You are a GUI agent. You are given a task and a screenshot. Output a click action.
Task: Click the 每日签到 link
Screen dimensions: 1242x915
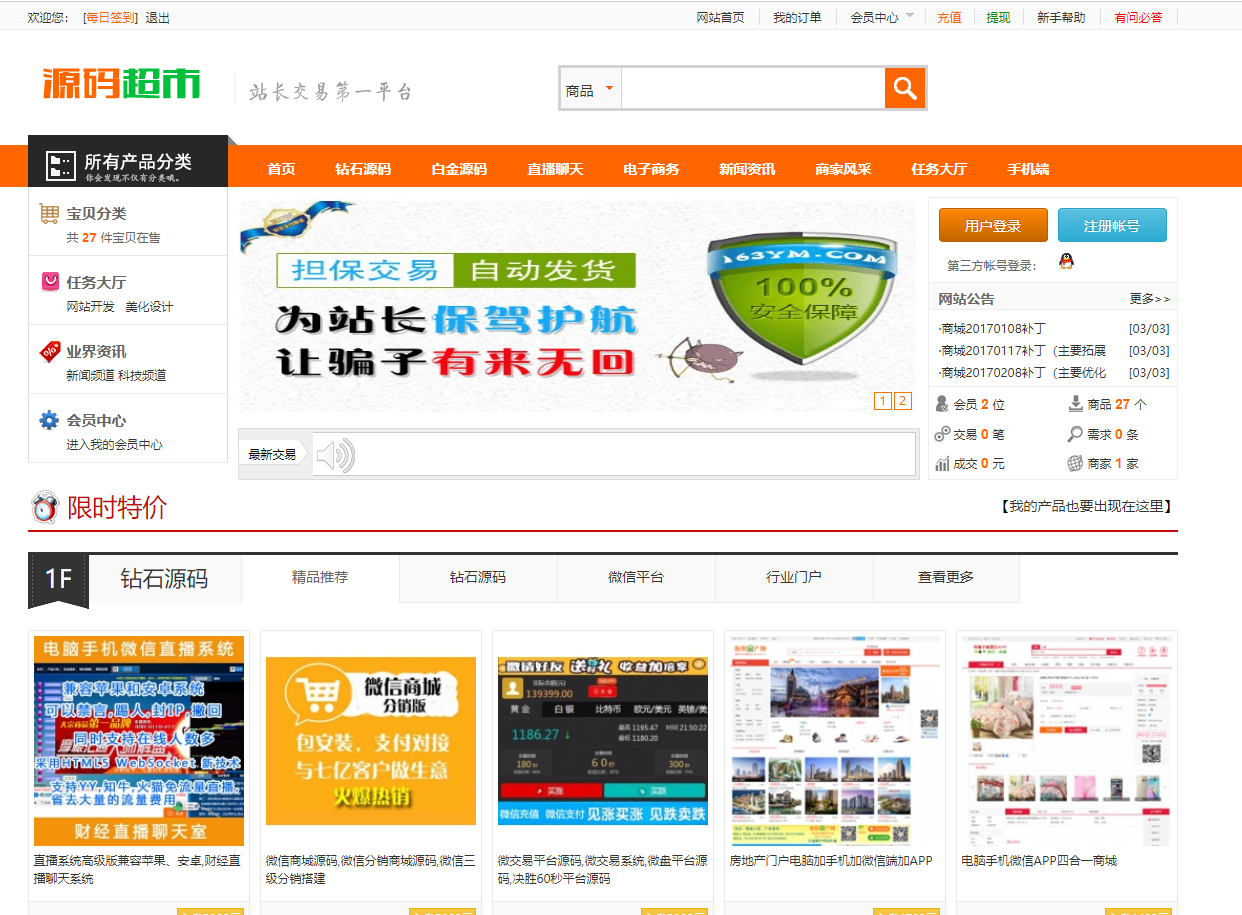click(x=110, y=17)
